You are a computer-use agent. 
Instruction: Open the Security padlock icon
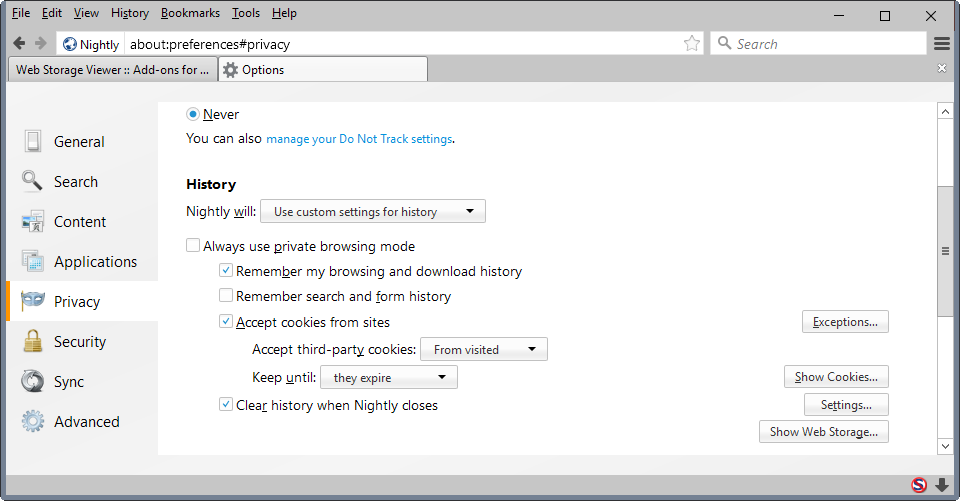coord(32,341)
